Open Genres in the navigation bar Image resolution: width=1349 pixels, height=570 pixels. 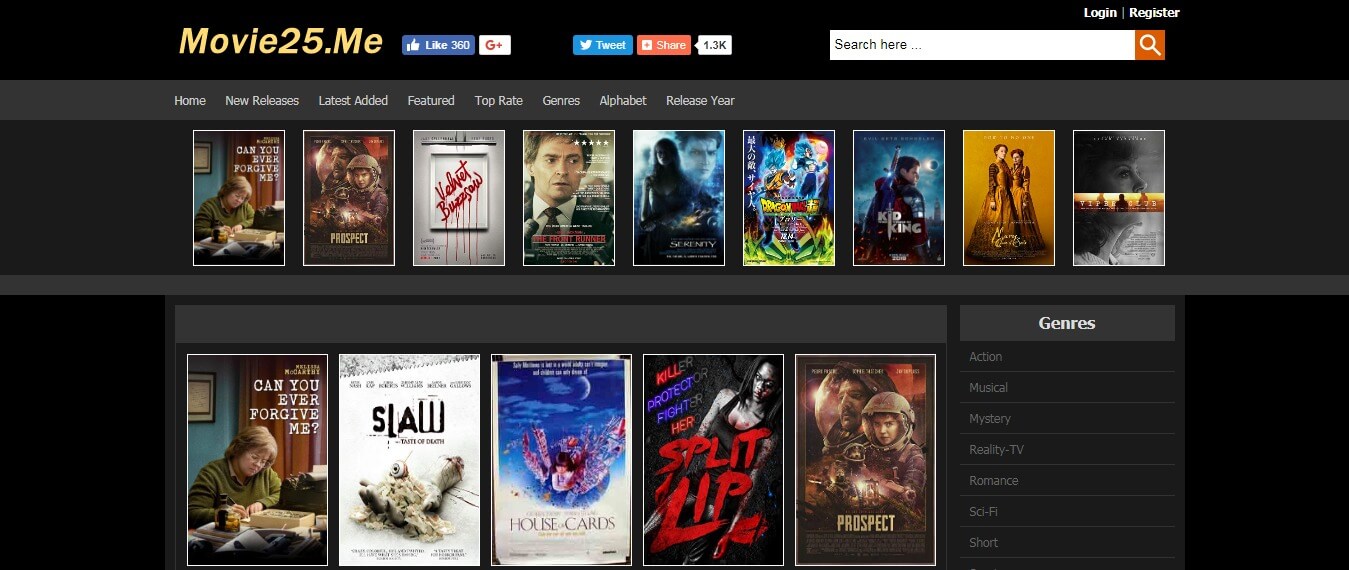tap(561, 101)
